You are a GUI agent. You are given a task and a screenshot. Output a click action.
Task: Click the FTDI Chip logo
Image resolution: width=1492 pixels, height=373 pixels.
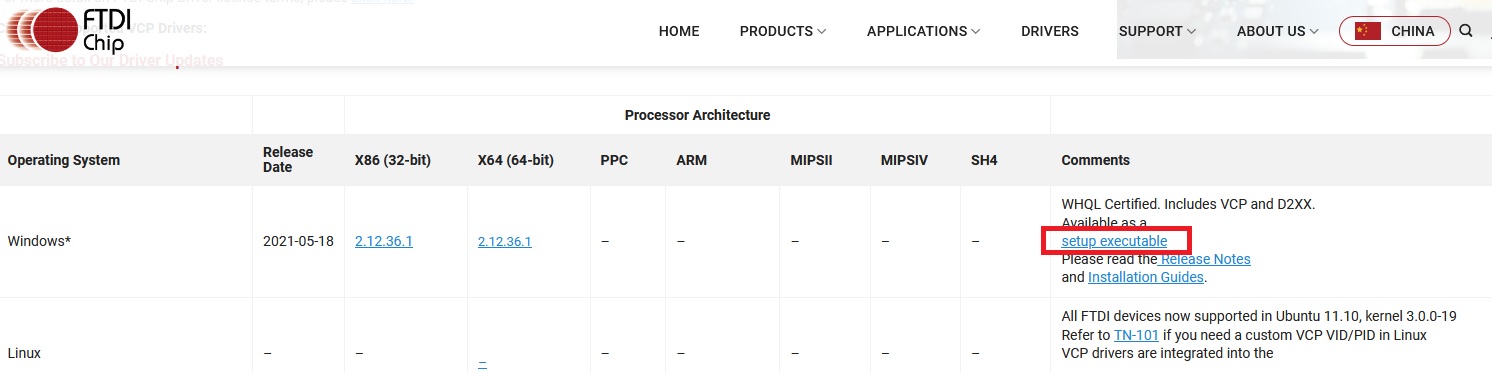(x=68, y=31)
